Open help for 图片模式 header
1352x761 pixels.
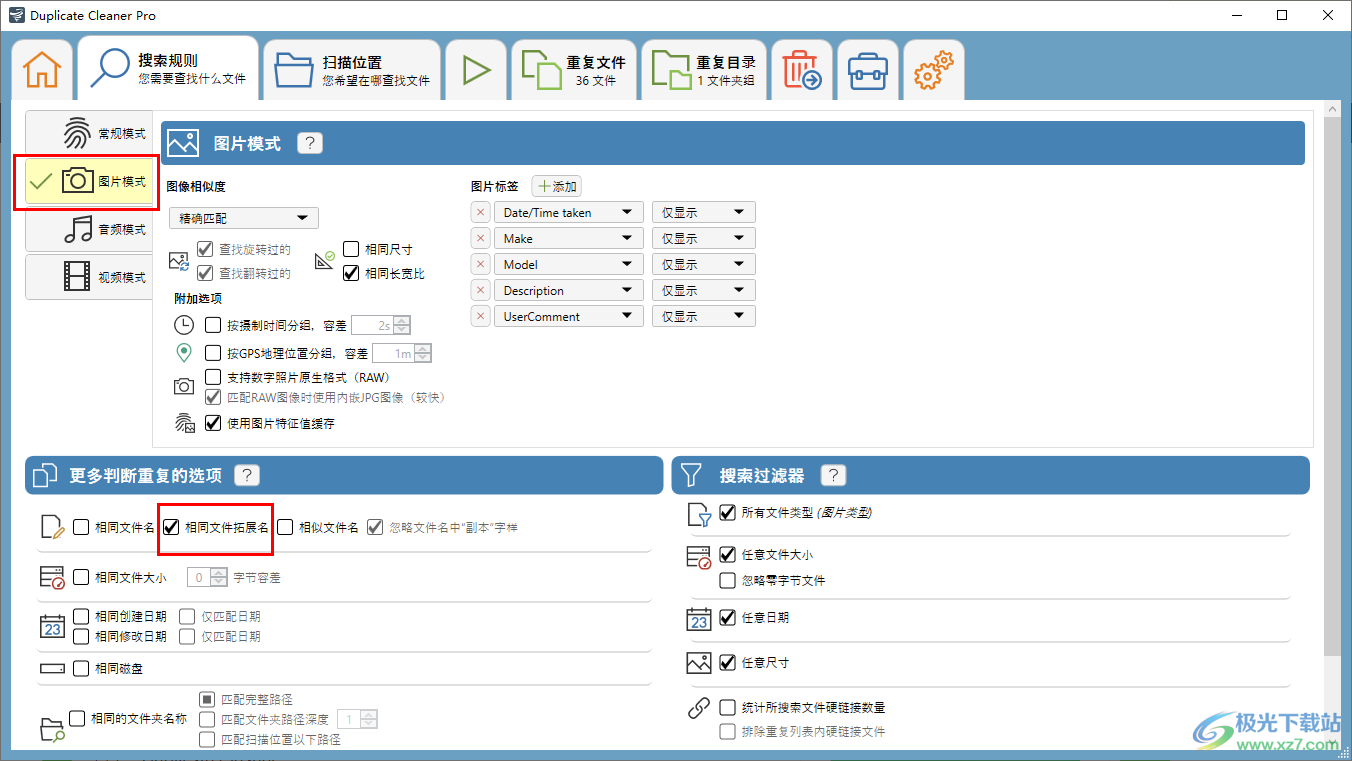coord(310,143)
